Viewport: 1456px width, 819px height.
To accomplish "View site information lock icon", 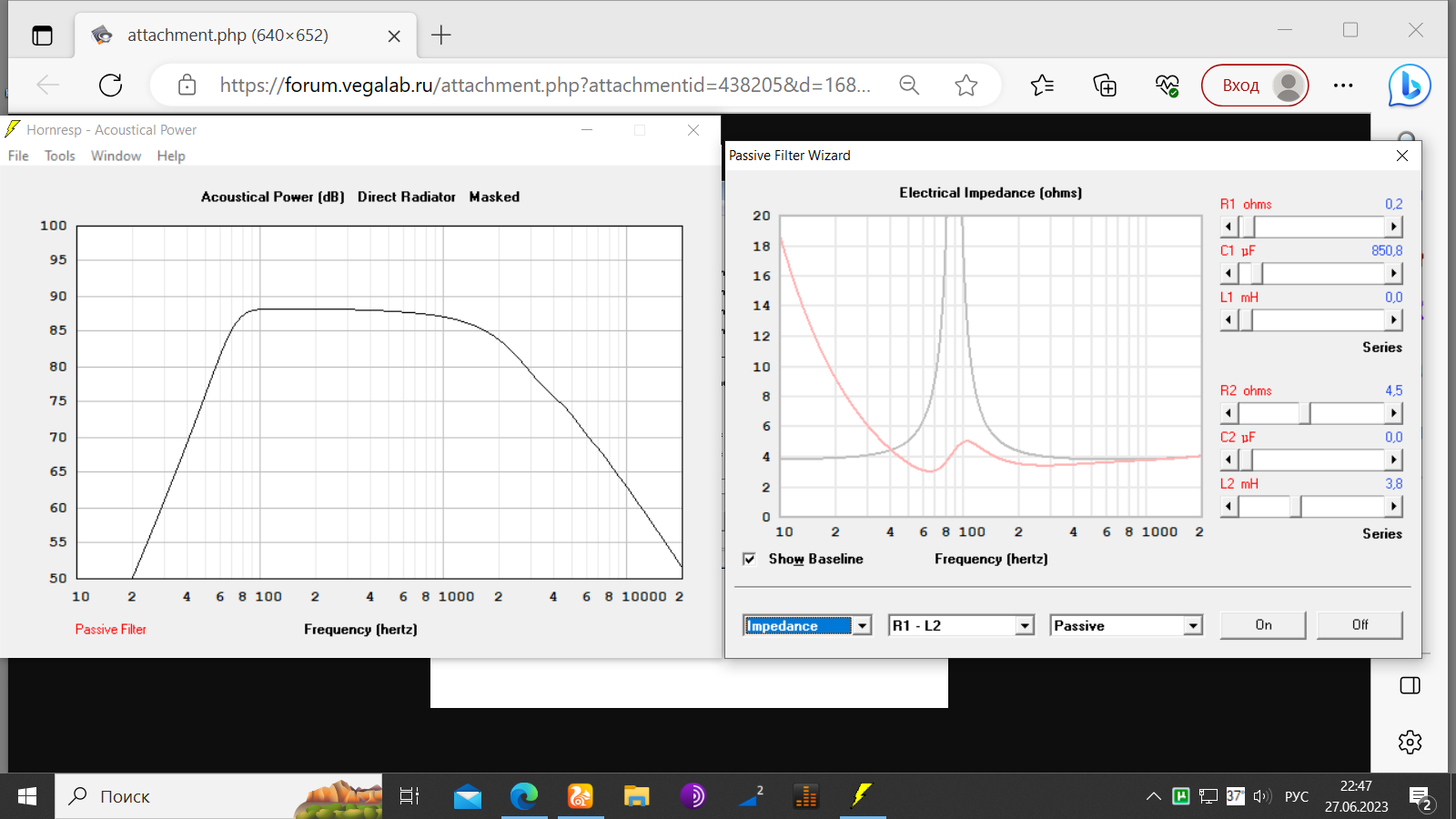I will coord(187,86).
